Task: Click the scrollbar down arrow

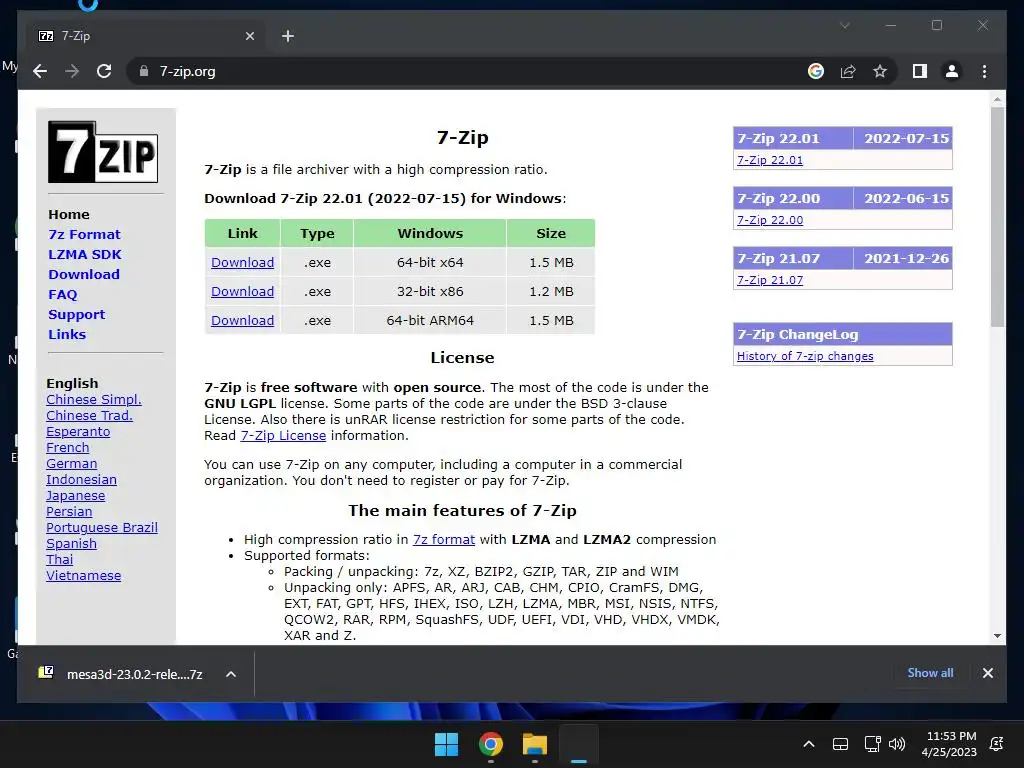Action: [997, 635]
